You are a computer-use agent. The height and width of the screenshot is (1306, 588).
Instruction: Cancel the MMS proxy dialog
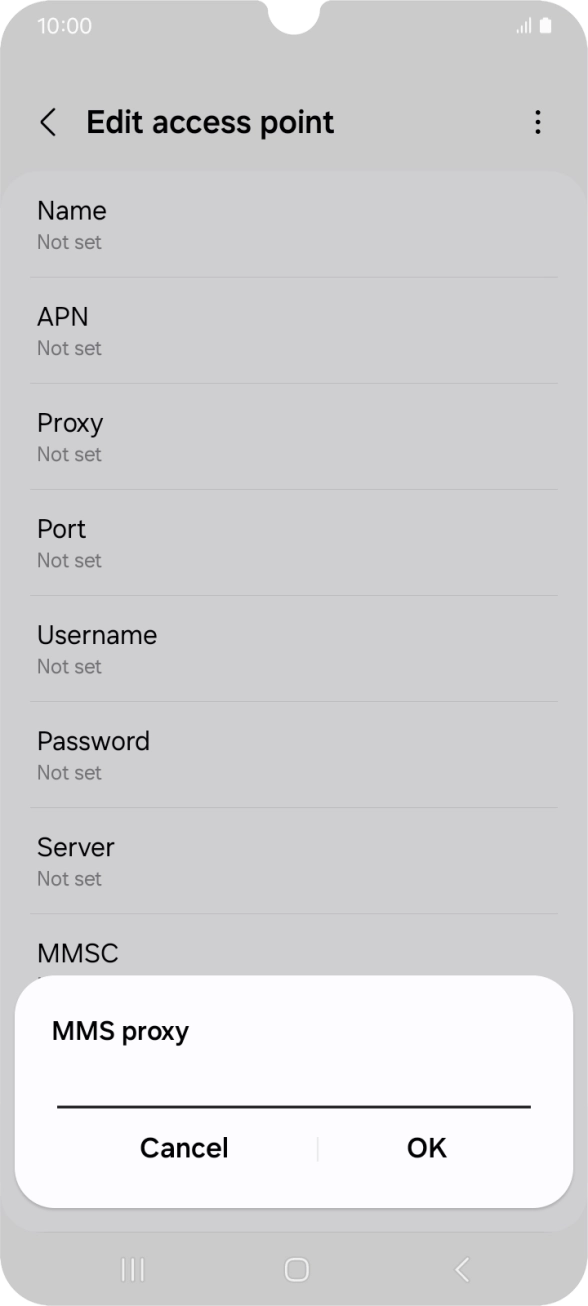click(184, 1147)
